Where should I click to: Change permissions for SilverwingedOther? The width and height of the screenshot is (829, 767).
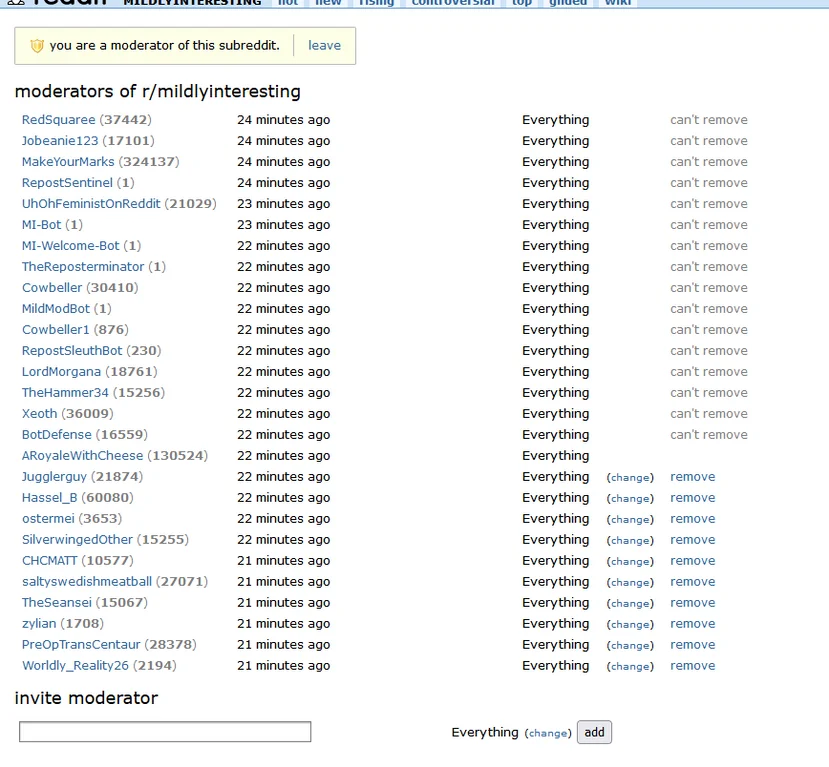pyautogui.click(x=630, y=541)
